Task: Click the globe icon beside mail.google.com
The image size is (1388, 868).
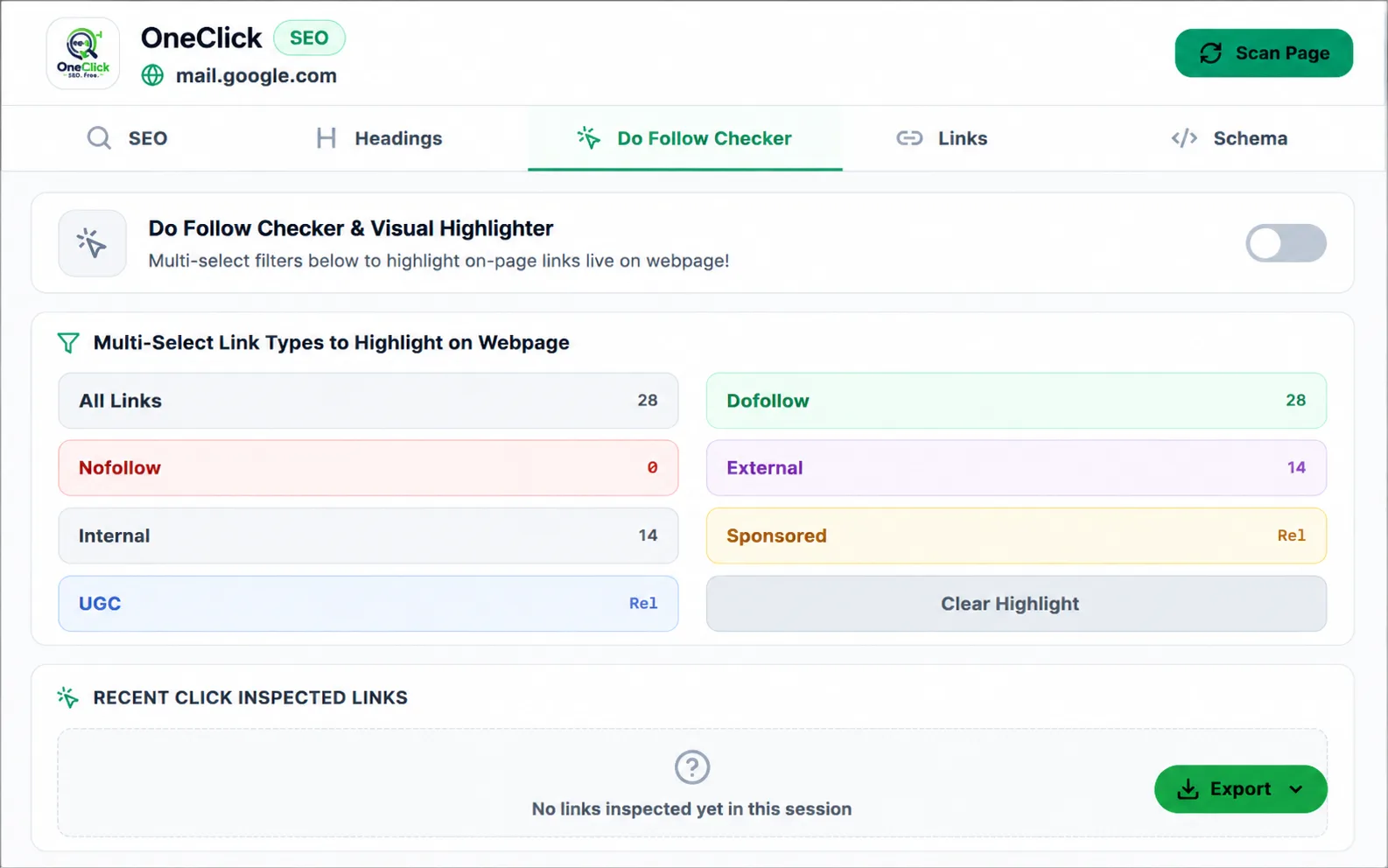Action: point(152,75)
